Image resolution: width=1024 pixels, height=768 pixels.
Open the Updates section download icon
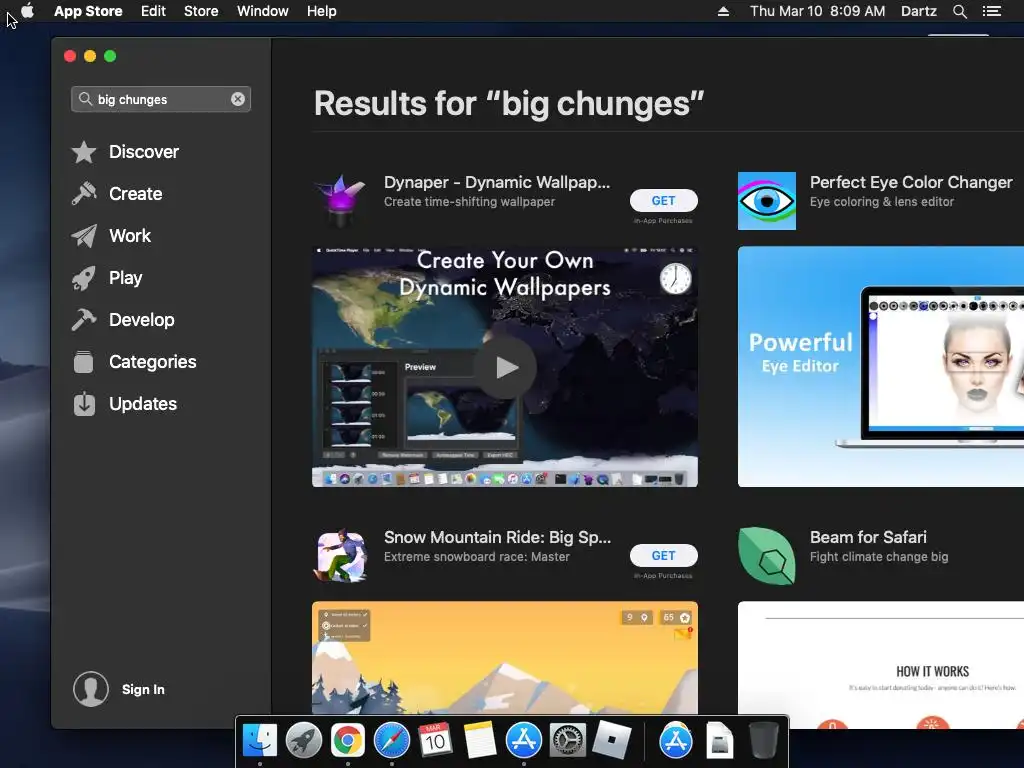[x=84, y=404]
